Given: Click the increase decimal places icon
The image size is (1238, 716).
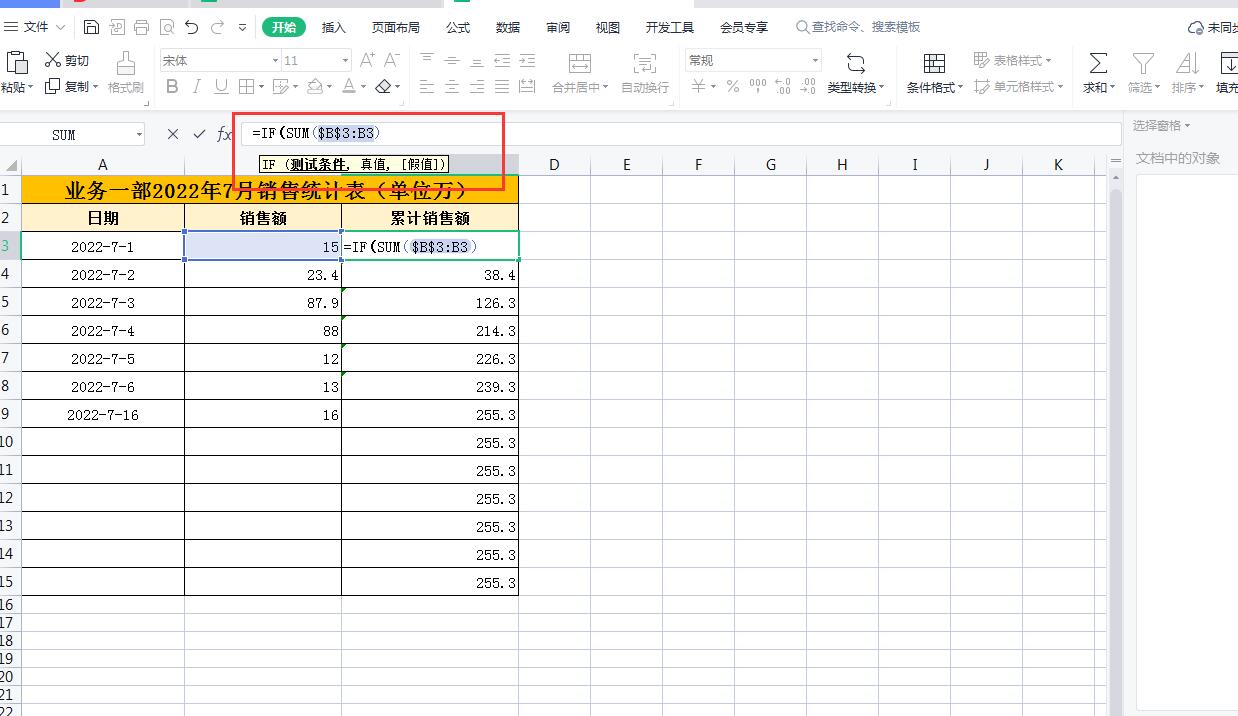Looking at the screenshot, I should coord(782,87).
